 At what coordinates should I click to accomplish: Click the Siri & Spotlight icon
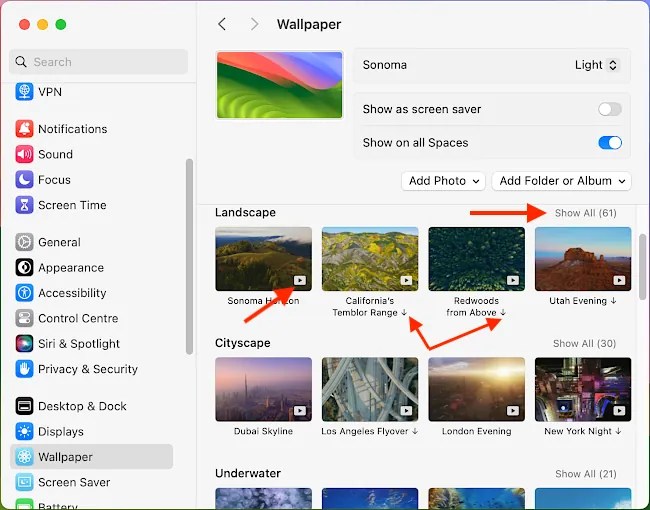[x=24, y=343]
